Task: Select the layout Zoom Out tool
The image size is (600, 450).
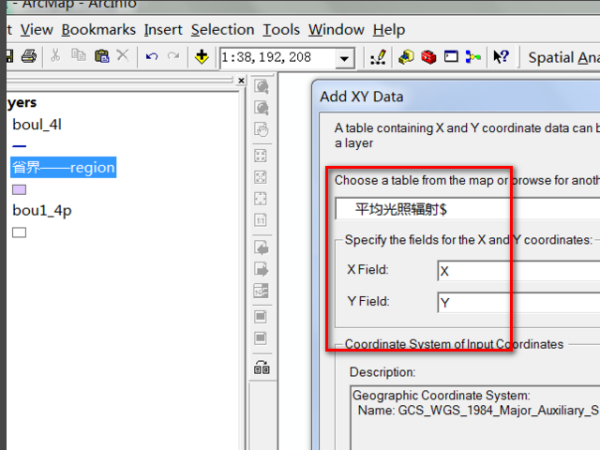Action: click(261, 108)
